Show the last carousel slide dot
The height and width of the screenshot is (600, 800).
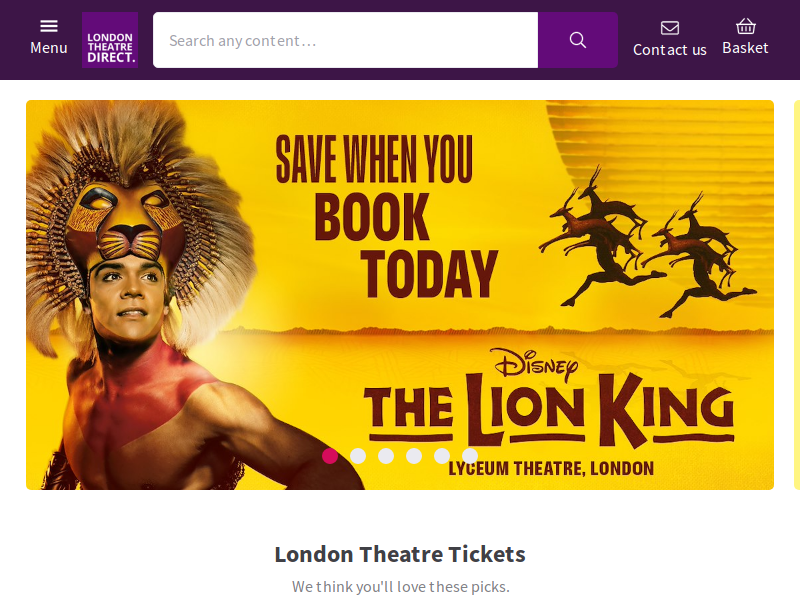pyautogui.click(x=470, y=456)
